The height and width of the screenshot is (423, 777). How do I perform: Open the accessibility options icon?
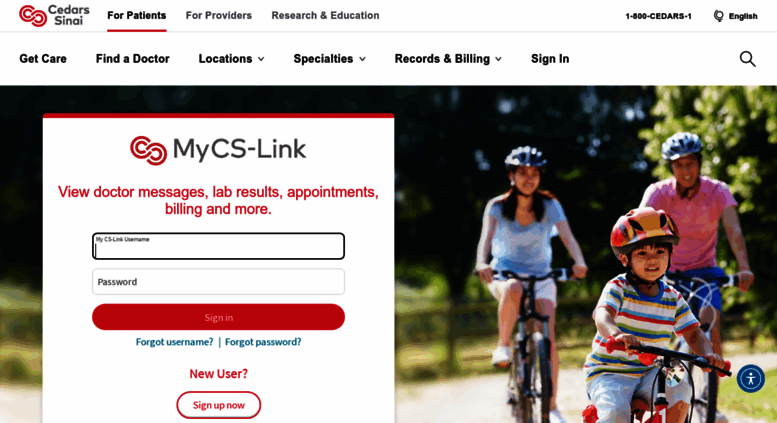point(751,379)
